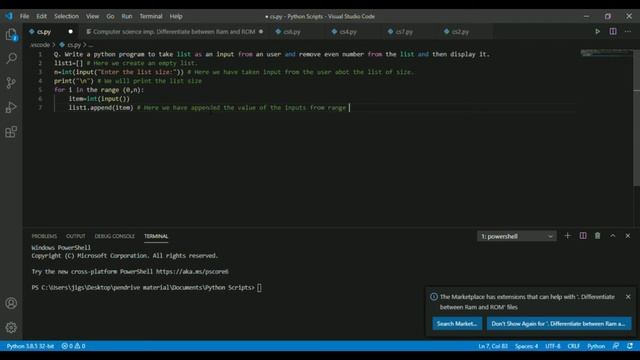Click the '.vscode' breadcrumb segment
This screenshot has width=640, height=360.
click(40, 45)
